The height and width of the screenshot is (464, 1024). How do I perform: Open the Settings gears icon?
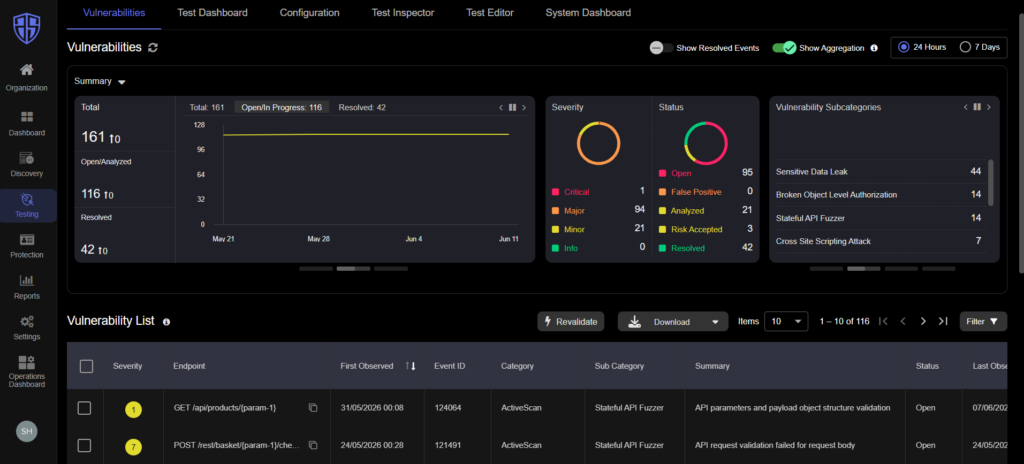click(27, 322)
